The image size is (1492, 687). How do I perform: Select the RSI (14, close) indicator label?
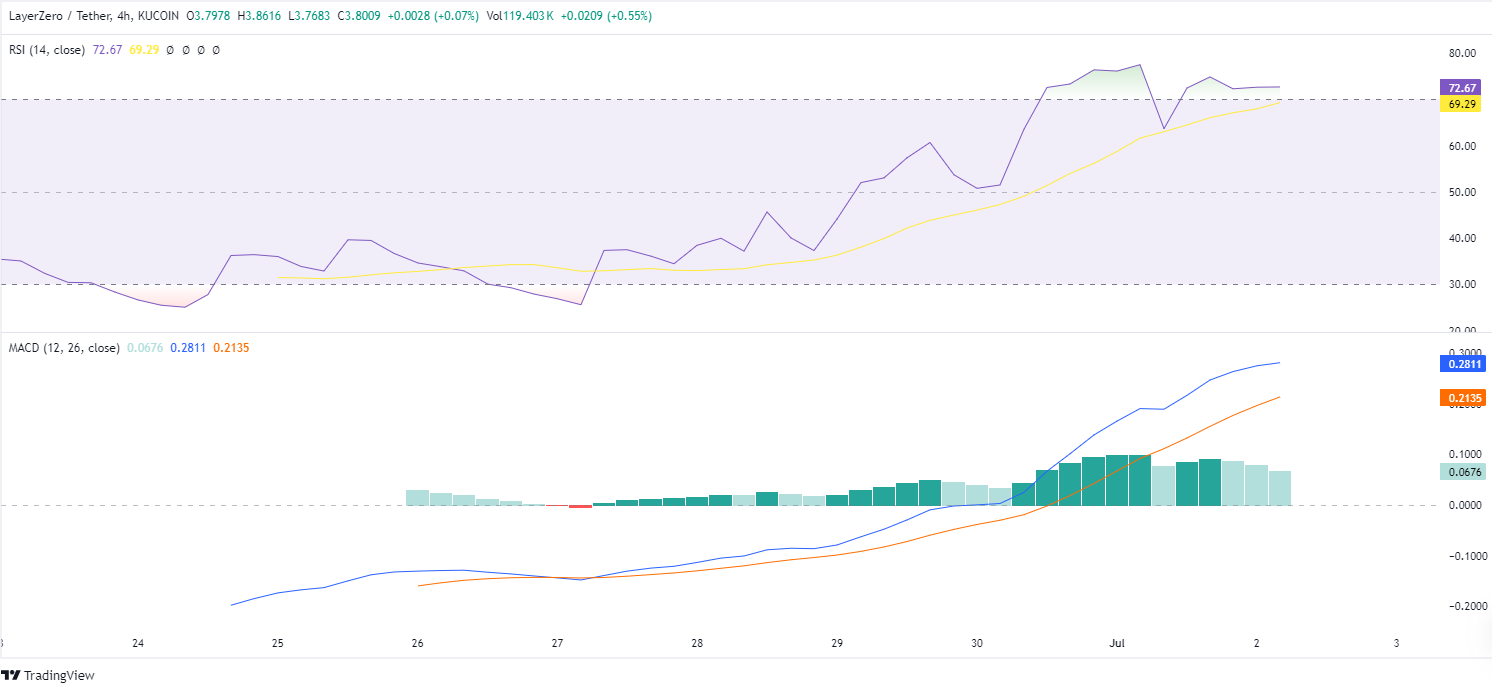pos(46,49)
